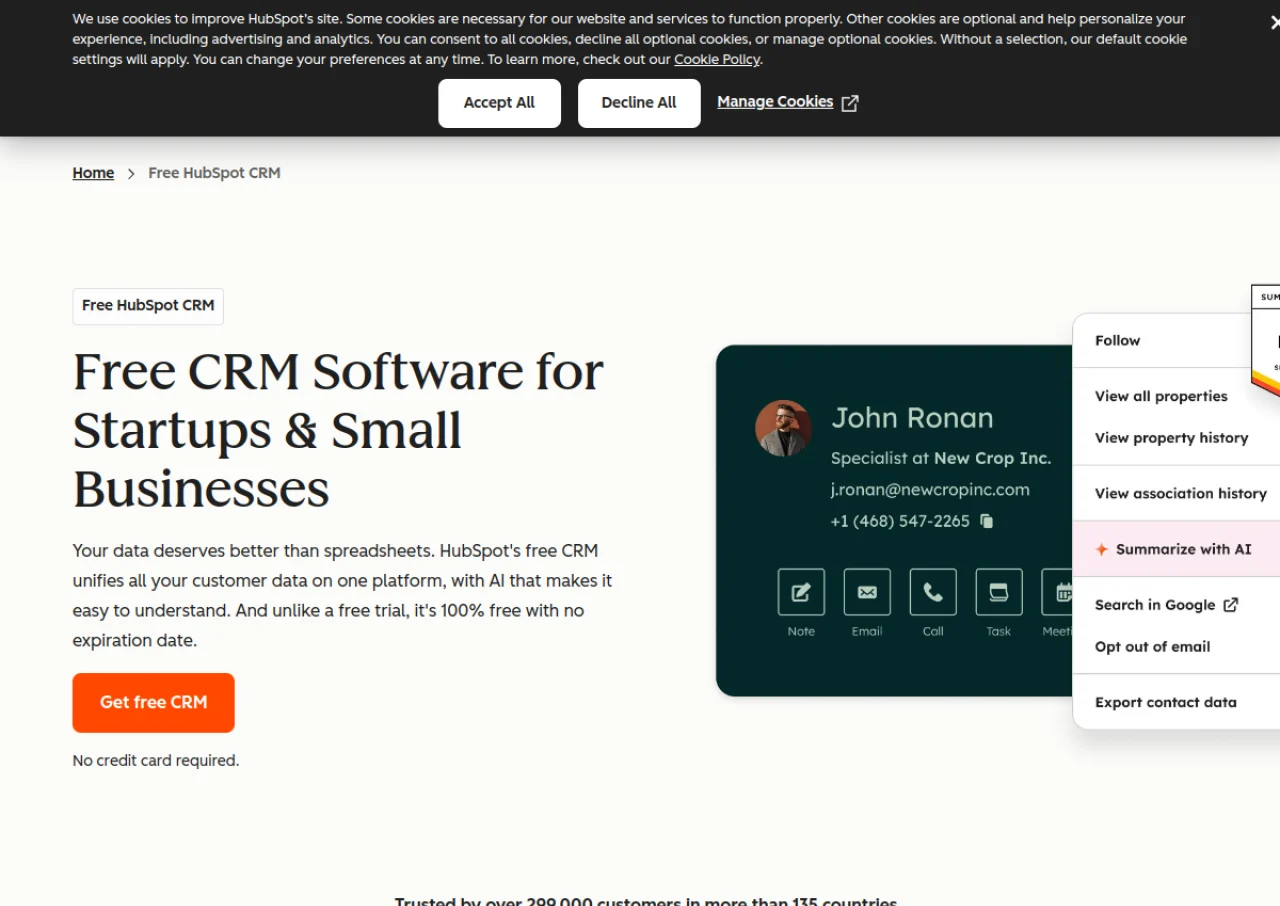
Task: Click the Email envelope icon
Action: 867,592
